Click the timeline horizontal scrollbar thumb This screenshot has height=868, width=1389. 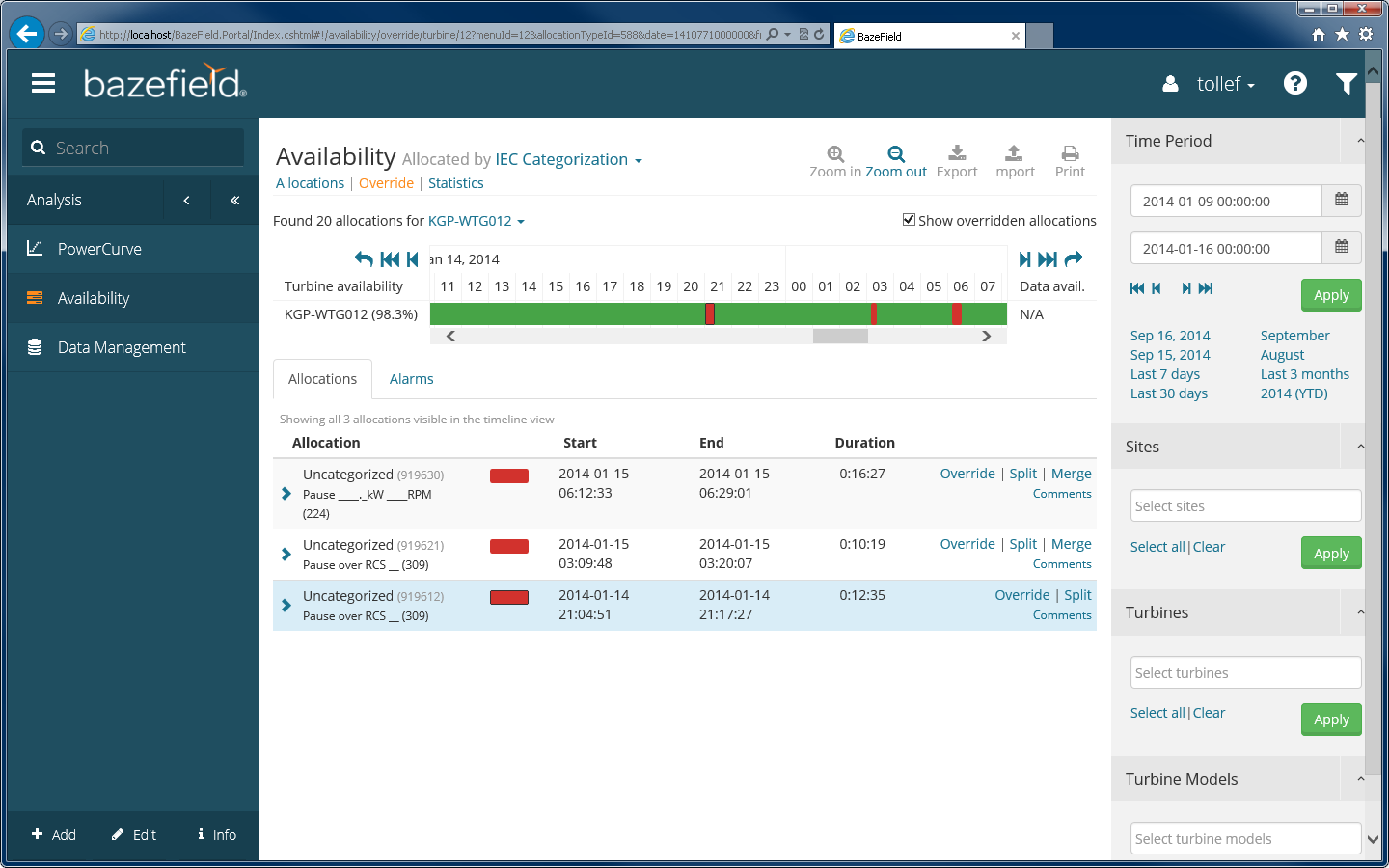(x=840, y=337)
